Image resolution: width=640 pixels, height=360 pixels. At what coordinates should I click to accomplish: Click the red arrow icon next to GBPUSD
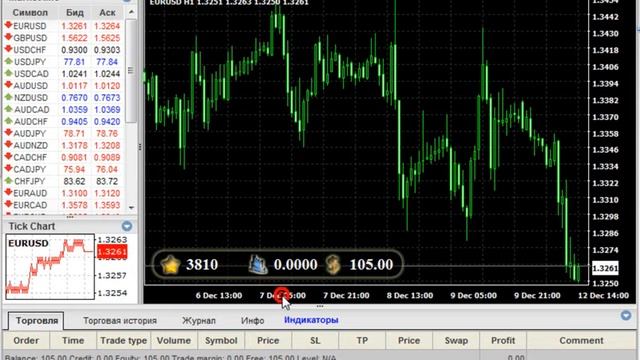8,38
